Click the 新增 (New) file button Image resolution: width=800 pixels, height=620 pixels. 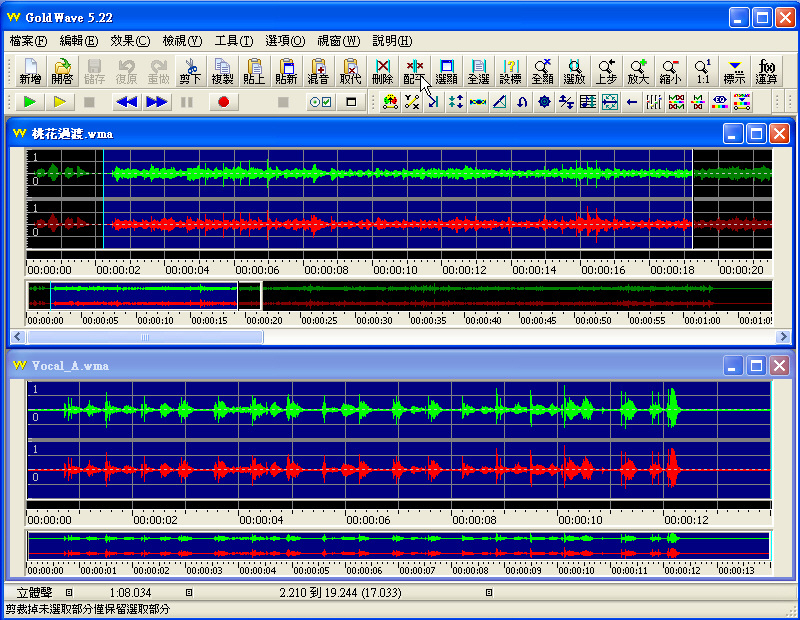point(30,70)
